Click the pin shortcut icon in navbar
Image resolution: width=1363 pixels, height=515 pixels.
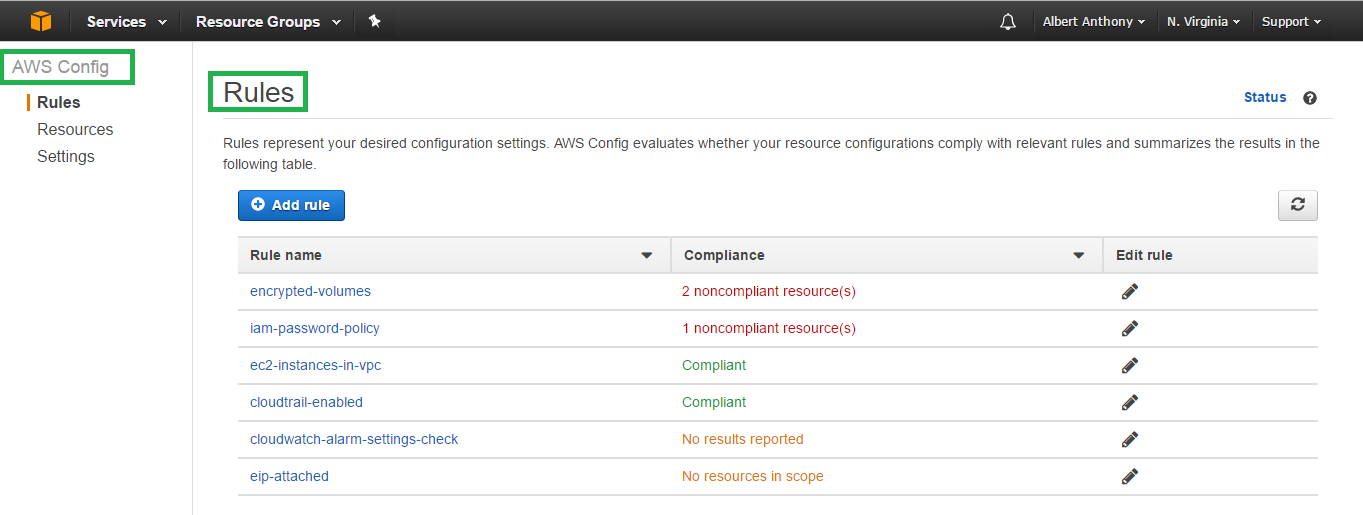(375, 21)
